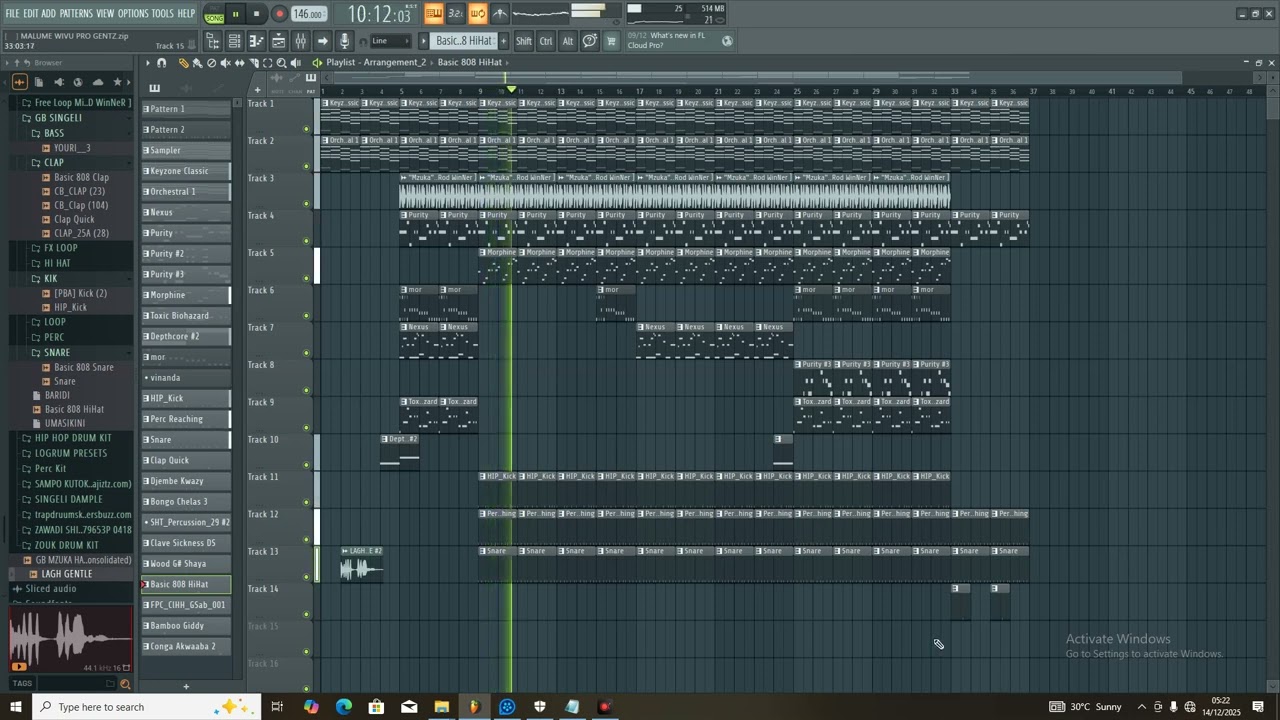Click the microphone recording icon
1280x720 pixels.
pyautogui.click(x=344, y=41)
